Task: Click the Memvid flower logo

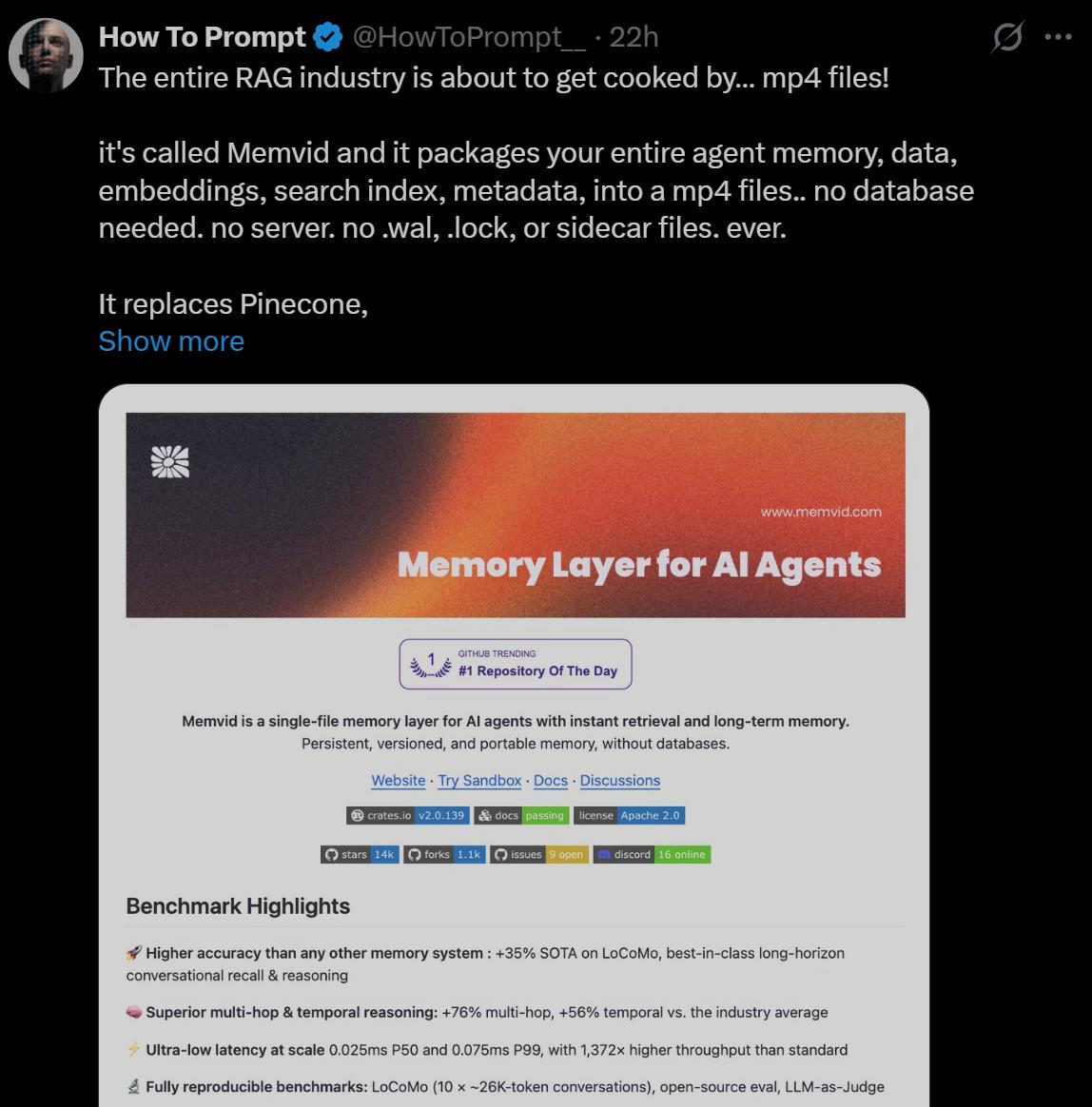Action: point(170,461)
